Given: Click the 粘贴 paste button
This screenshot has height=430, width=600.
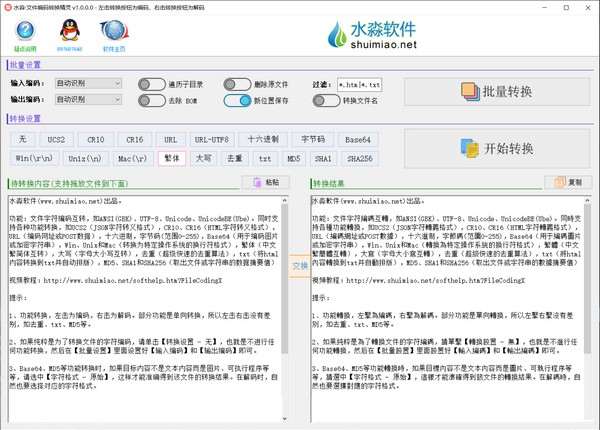Looking at the screenshot, I should [x=266, y=183].
